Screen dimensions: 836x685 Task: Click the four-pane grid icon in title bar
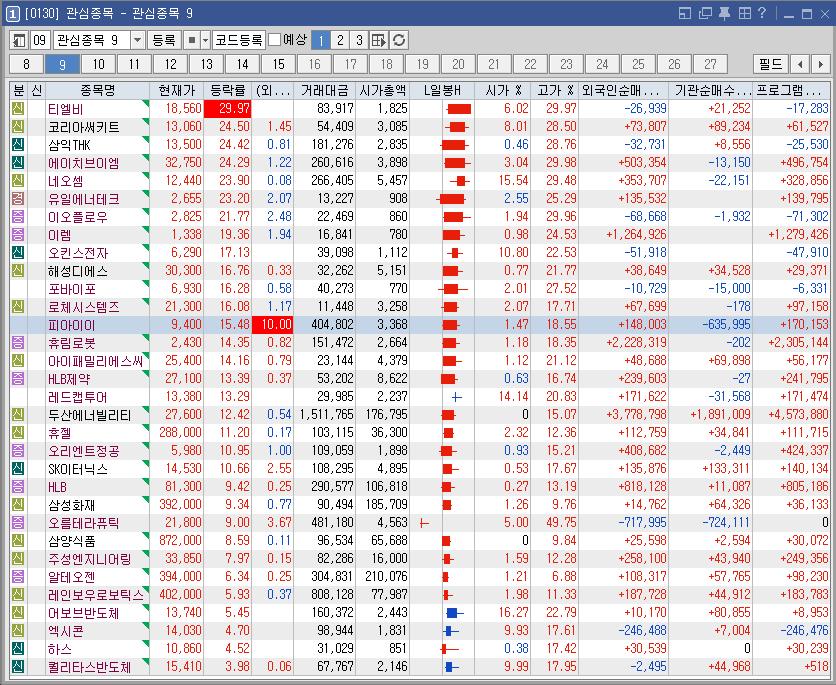pyautogui.click(x=744, y=13)
